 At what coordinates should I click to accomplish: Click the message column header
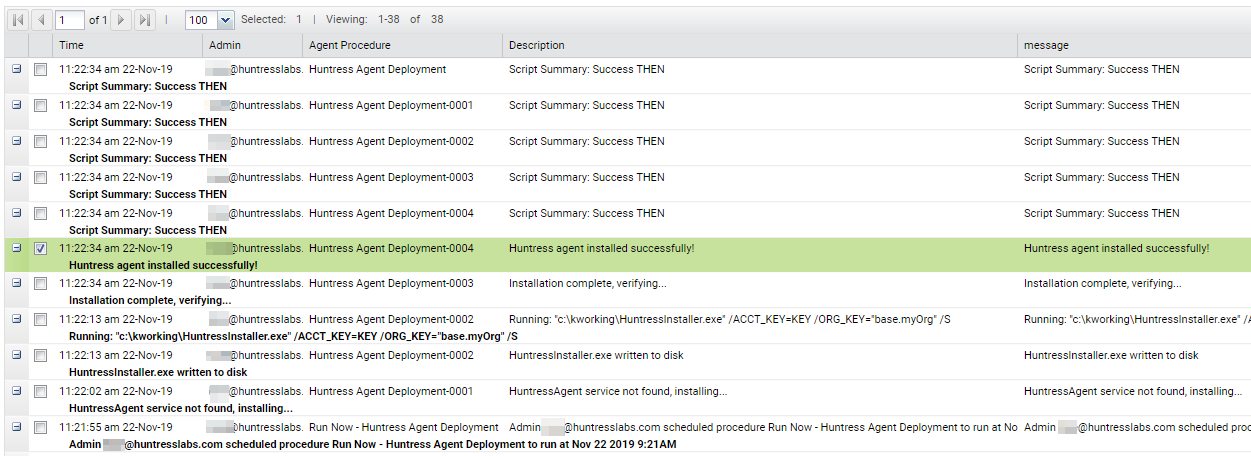[x=1134, y=45]
